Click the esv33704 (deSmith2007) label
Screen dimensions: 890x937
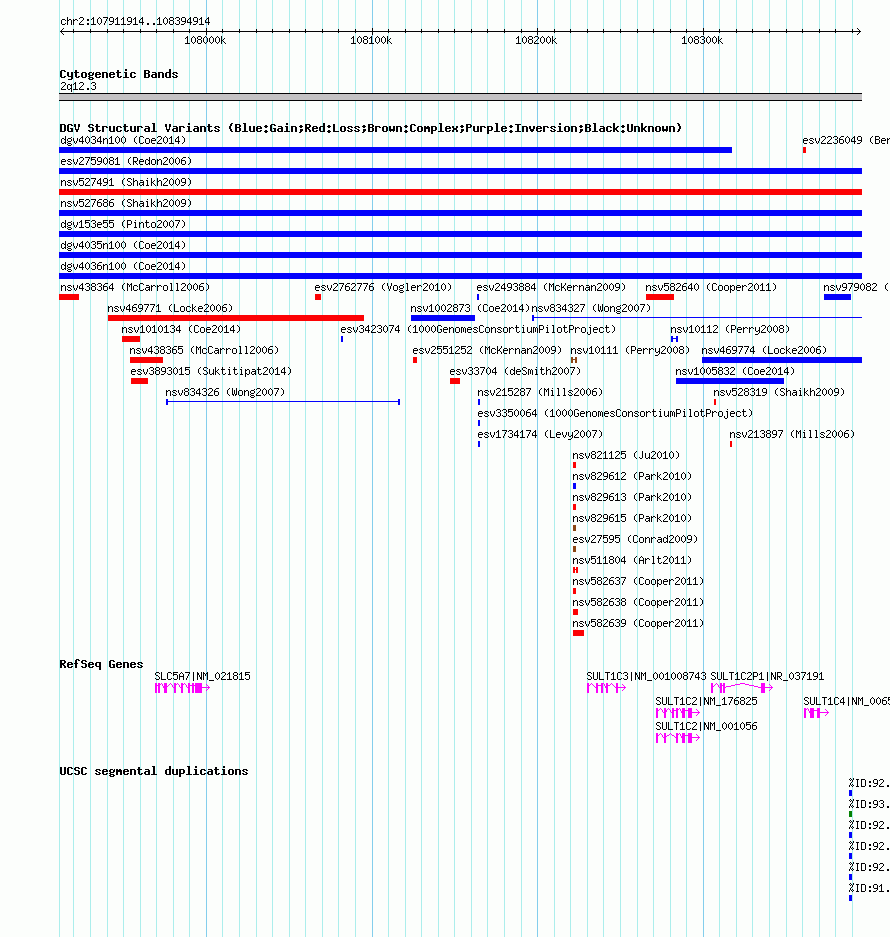[x=515, y=370]
